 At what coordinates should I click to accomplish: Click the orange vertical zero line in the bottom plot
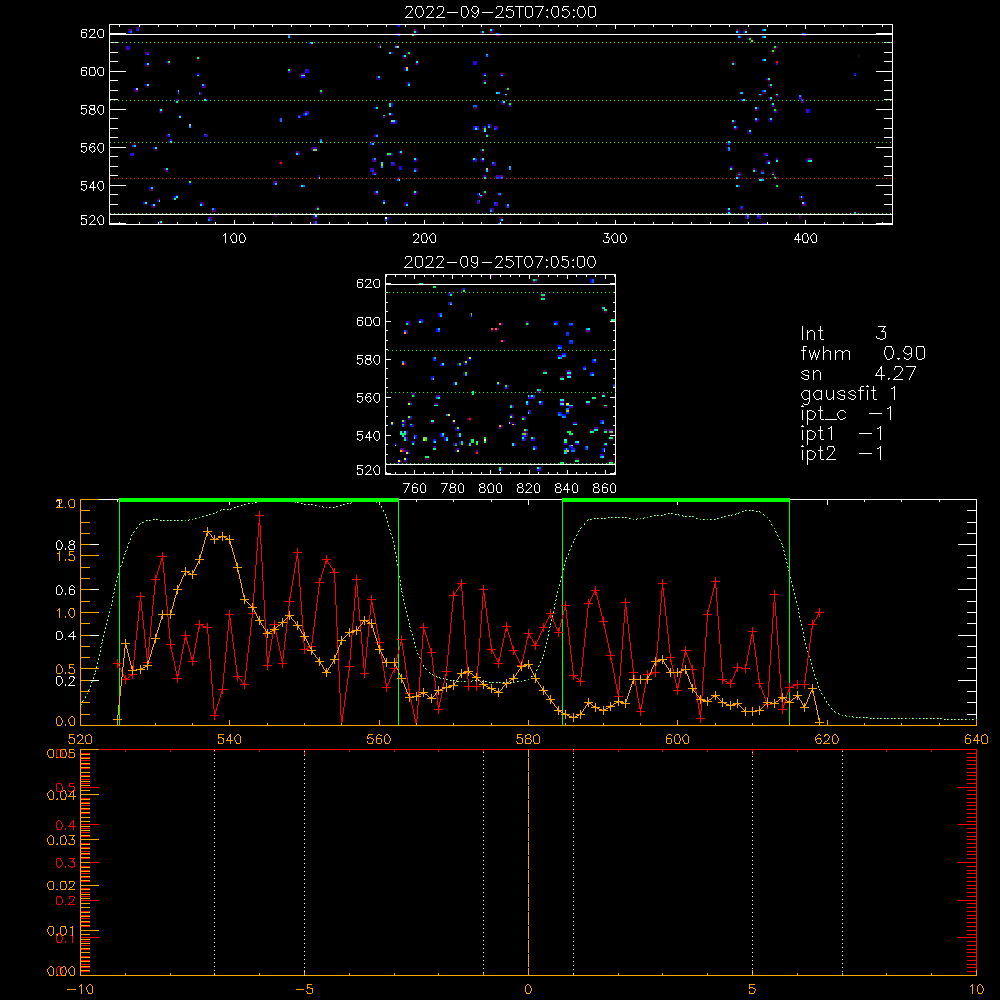[x=528, y=862]
